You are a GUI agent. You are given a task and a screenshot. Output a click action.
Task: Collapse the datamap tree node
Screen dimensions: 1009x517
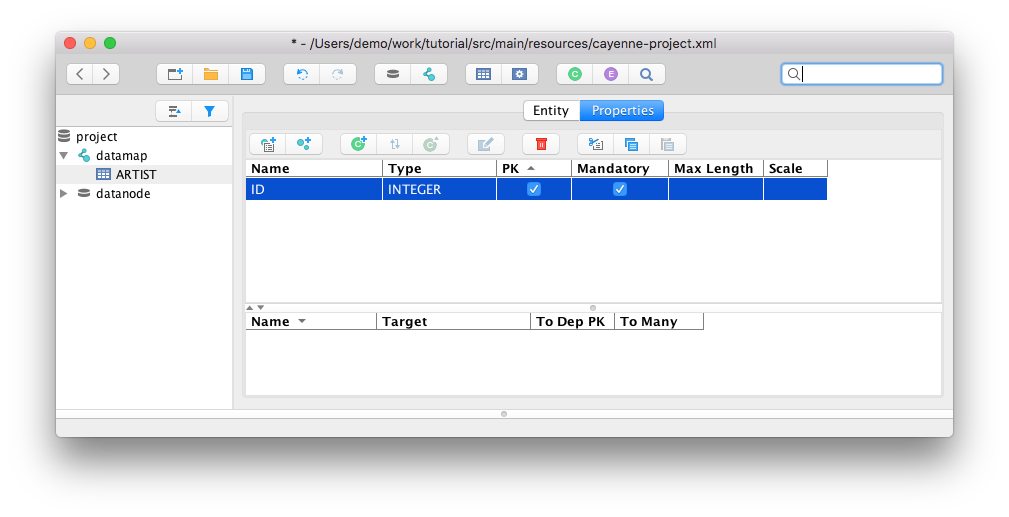(64, 156)
